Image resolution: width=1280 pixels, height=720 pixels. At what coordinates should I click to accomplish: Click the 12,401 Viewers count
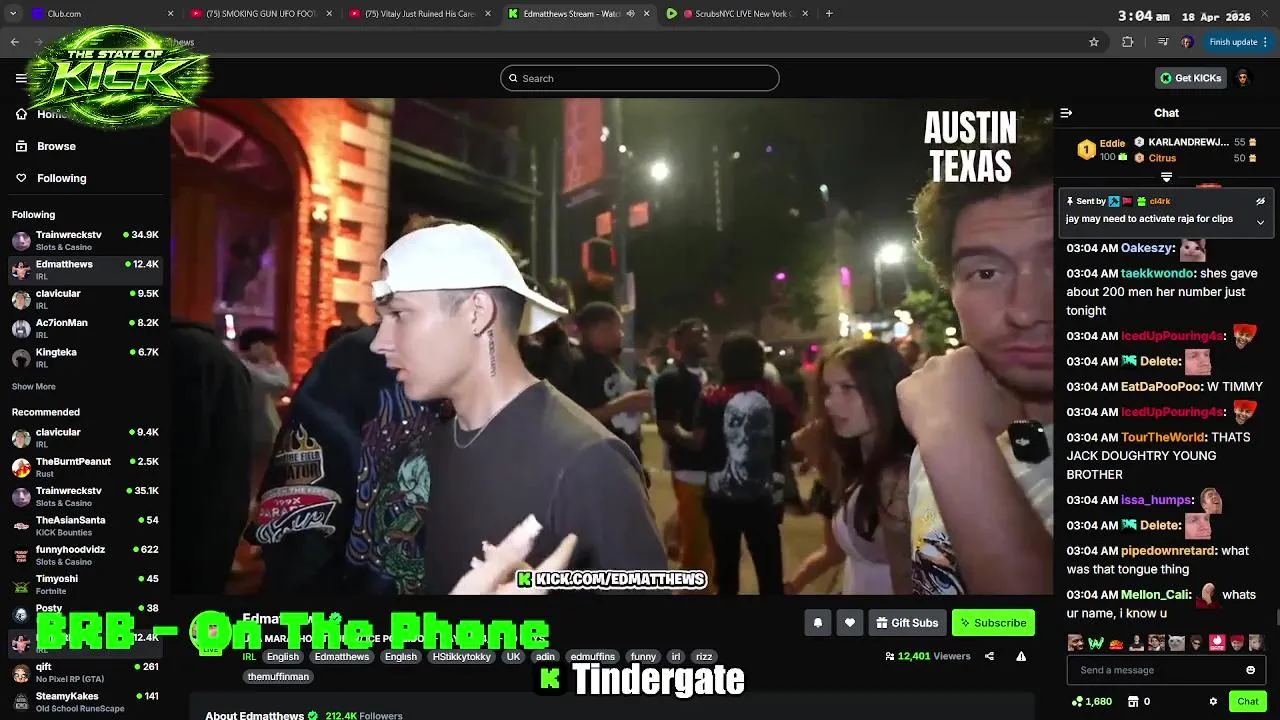927,656
